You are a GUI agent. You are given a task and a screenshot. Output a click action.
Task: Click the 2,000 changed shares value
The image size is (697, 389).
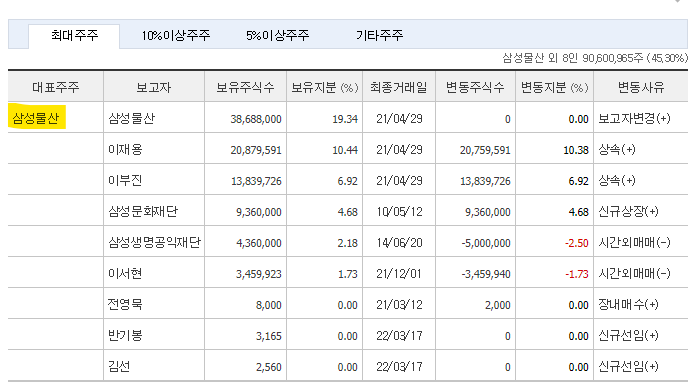pyautogui.click(x=498, y=305)
